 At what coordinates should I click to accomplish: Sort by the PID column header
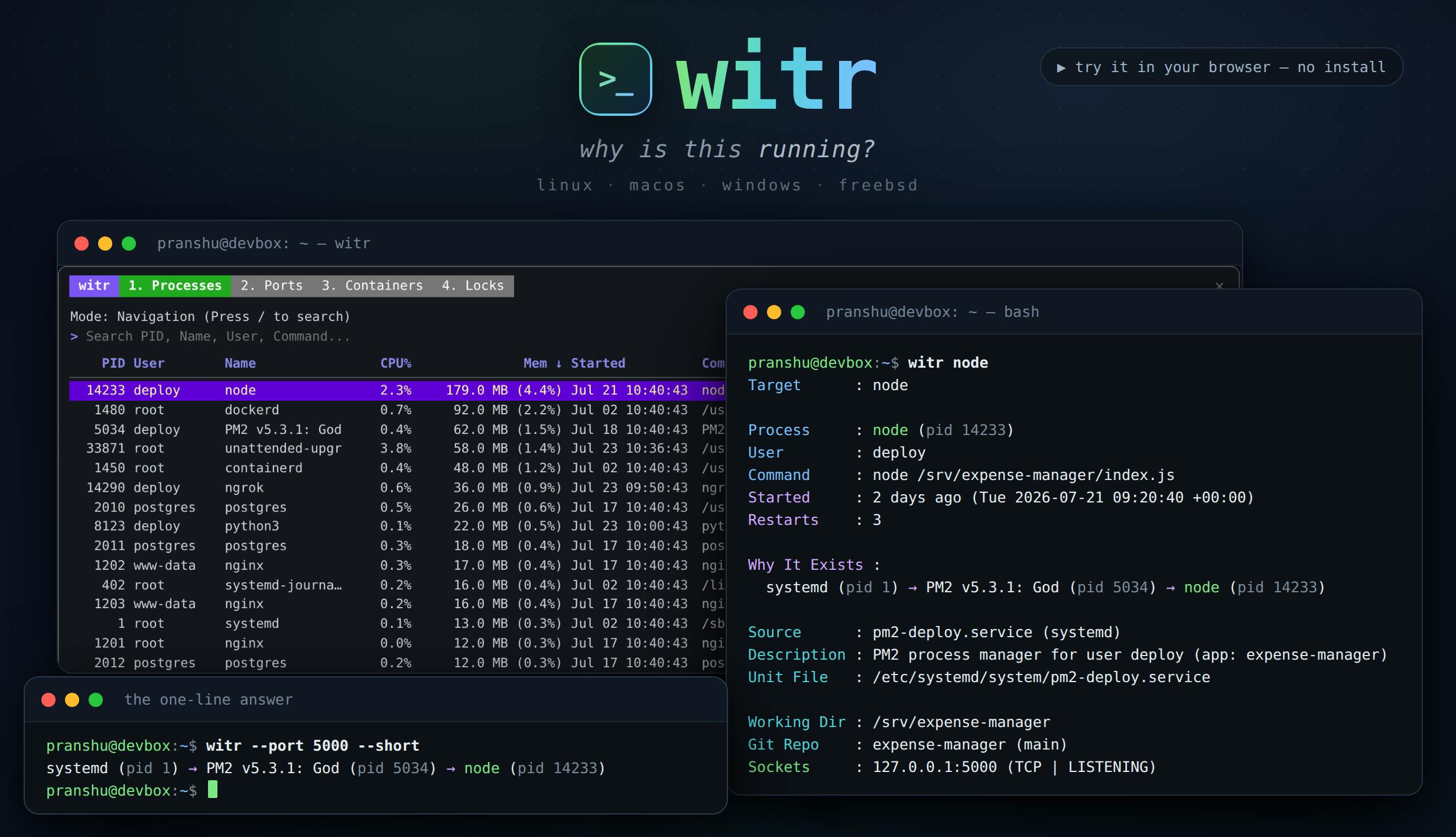tap(113, 363)
